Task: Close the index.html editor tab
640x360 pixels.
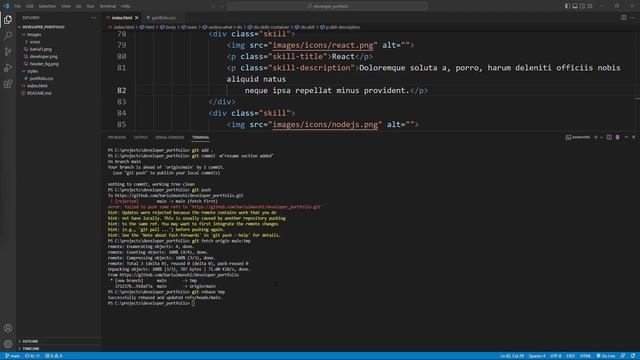Action: [x=137, y=18]
